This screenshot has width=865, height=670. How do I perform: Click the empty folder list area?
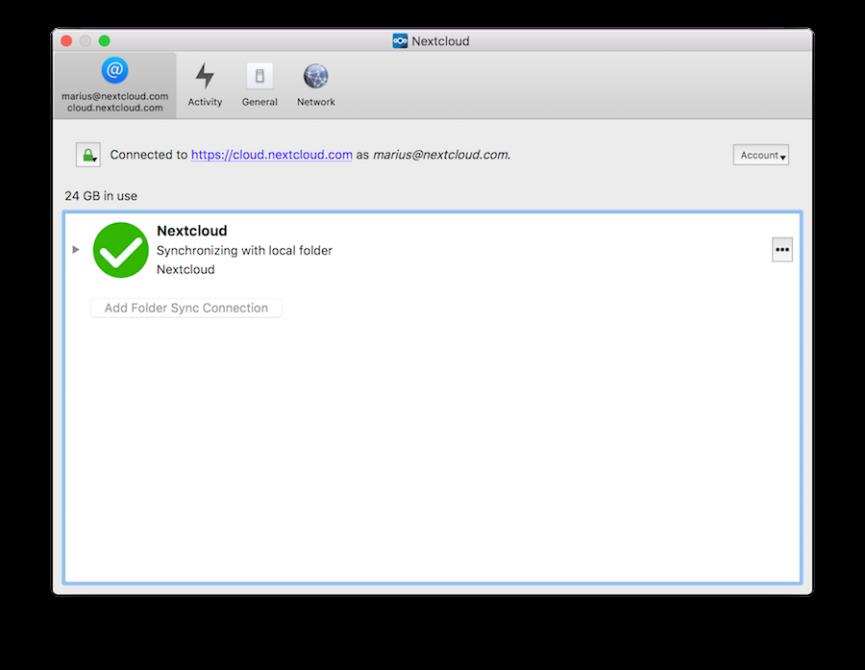pos(430,450)
